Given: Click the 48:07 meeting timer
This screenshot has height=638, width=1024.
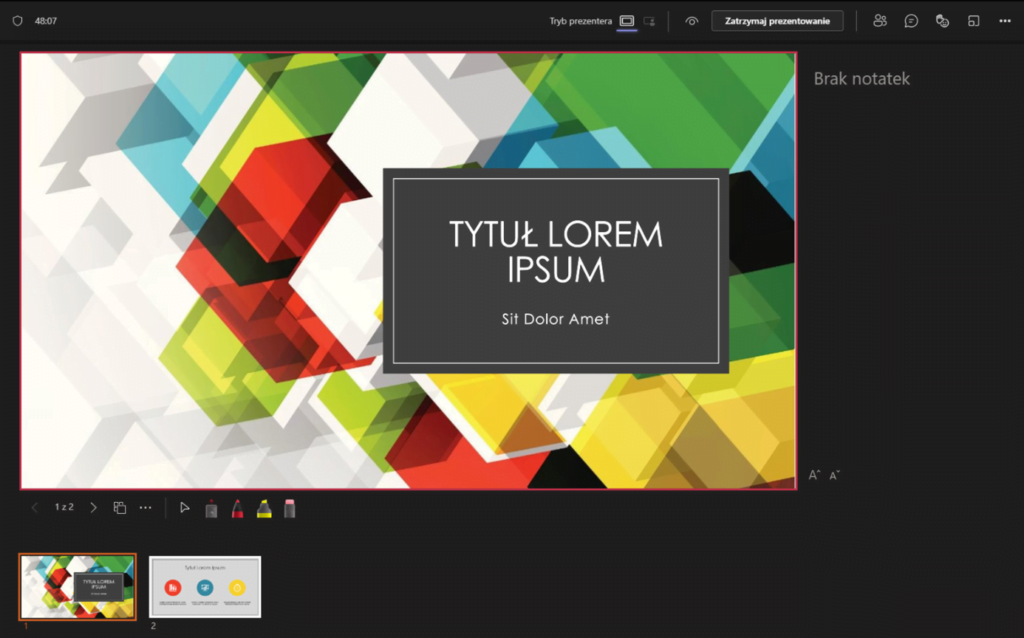Looking at the screenshot, I should pyautogui.click(x=46, y=21).
